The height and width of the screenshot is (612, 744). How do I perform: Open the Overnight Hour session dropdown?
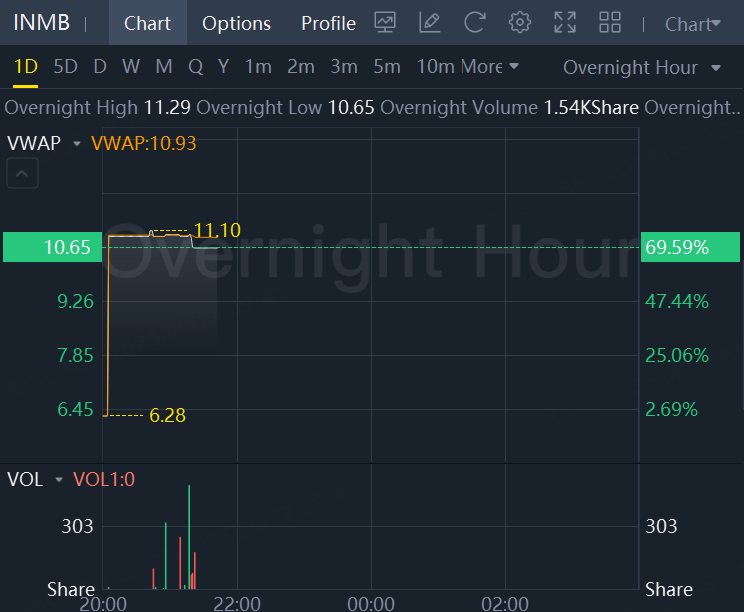641,67
